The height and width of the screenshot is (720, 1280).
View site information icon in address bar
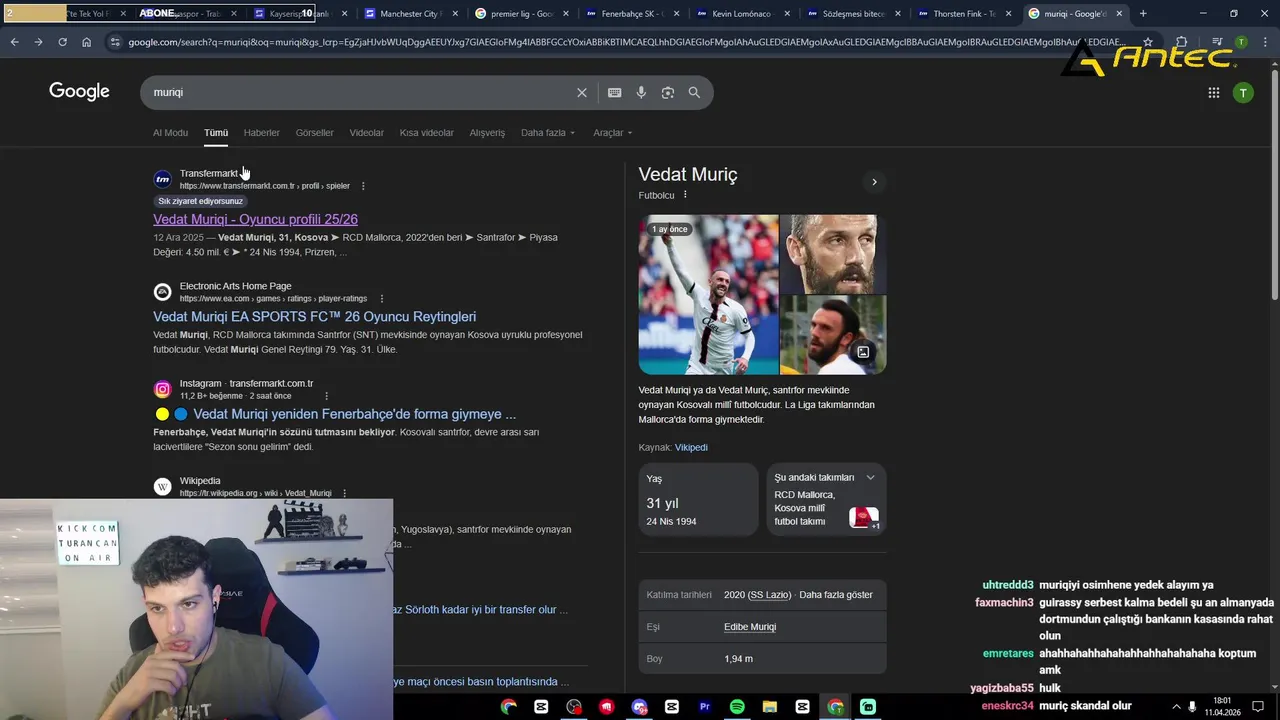coord(115,42)
